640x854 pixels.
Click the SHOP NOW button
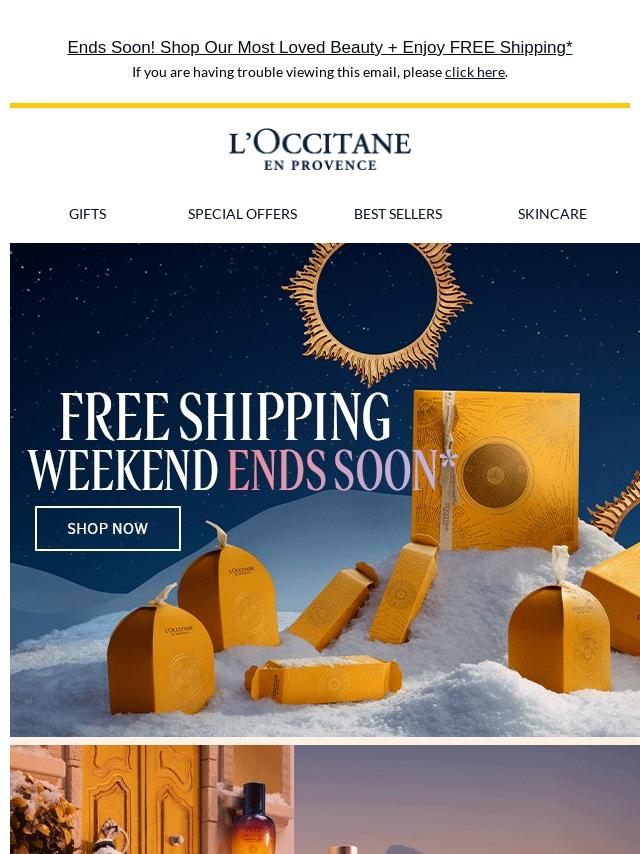point(108,528)
